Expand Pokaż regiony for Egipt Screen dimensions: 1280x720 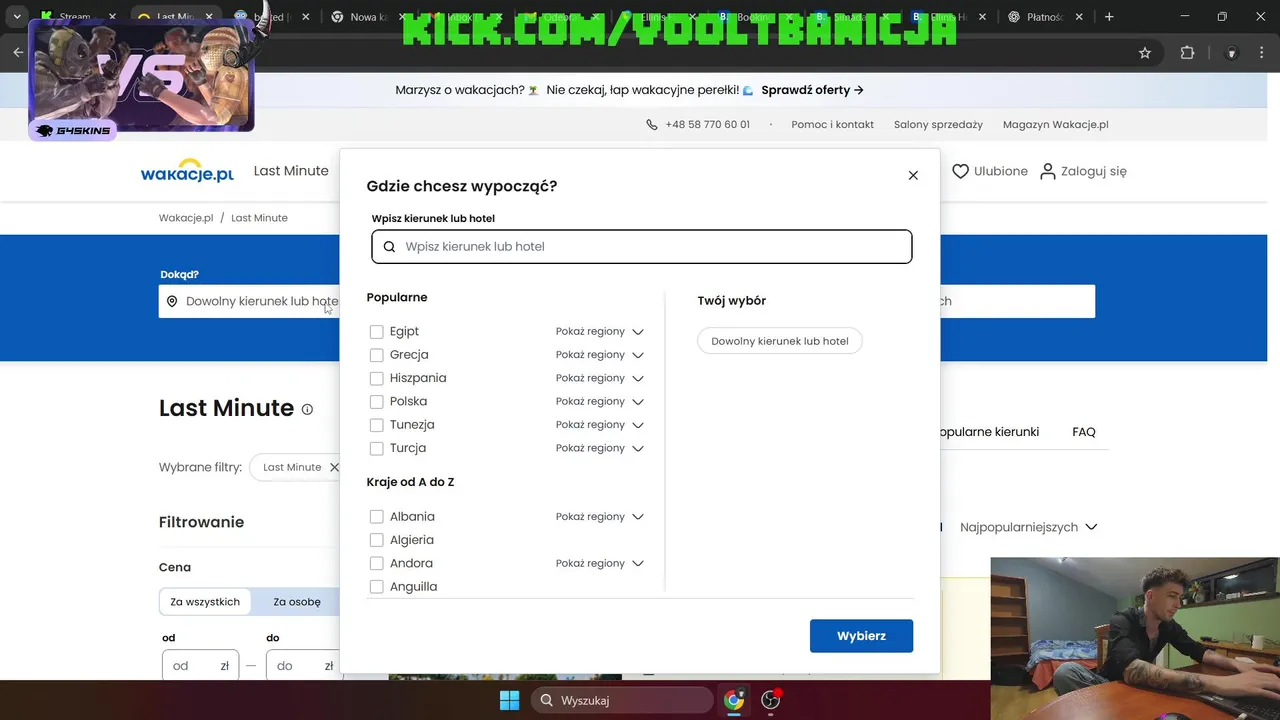(600, 332)
